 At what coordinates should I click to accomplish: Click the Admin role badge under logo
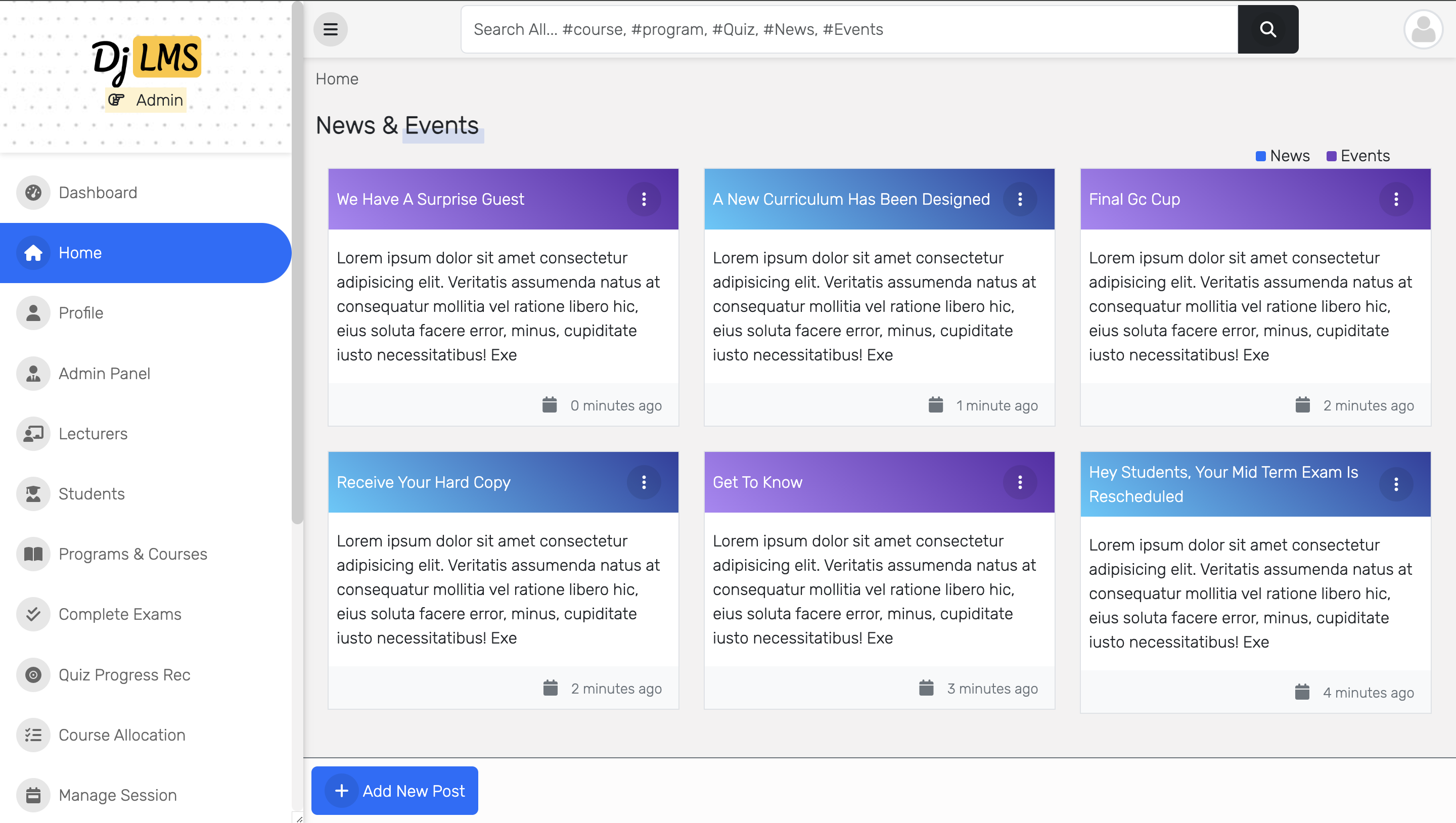(146, 100)
